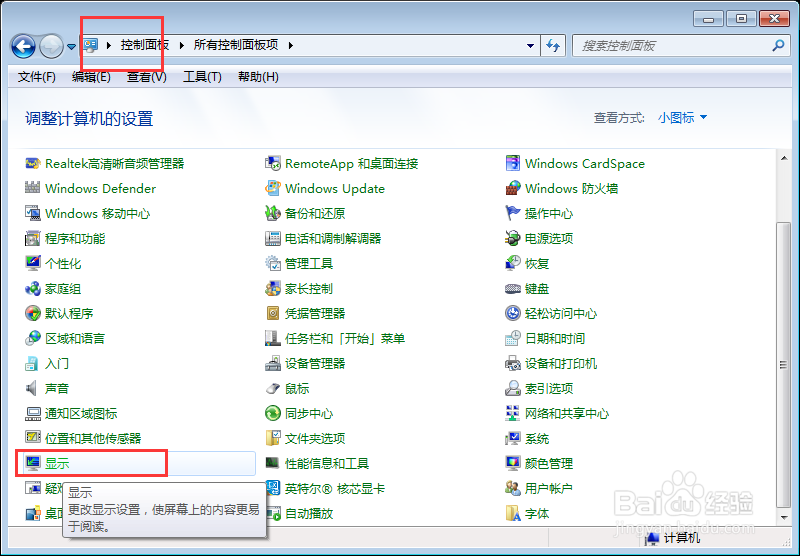Viewport: 800px width, 556px height.
Task: Open the 轻松访问中心 link
Action: click(x=561, y=313)
